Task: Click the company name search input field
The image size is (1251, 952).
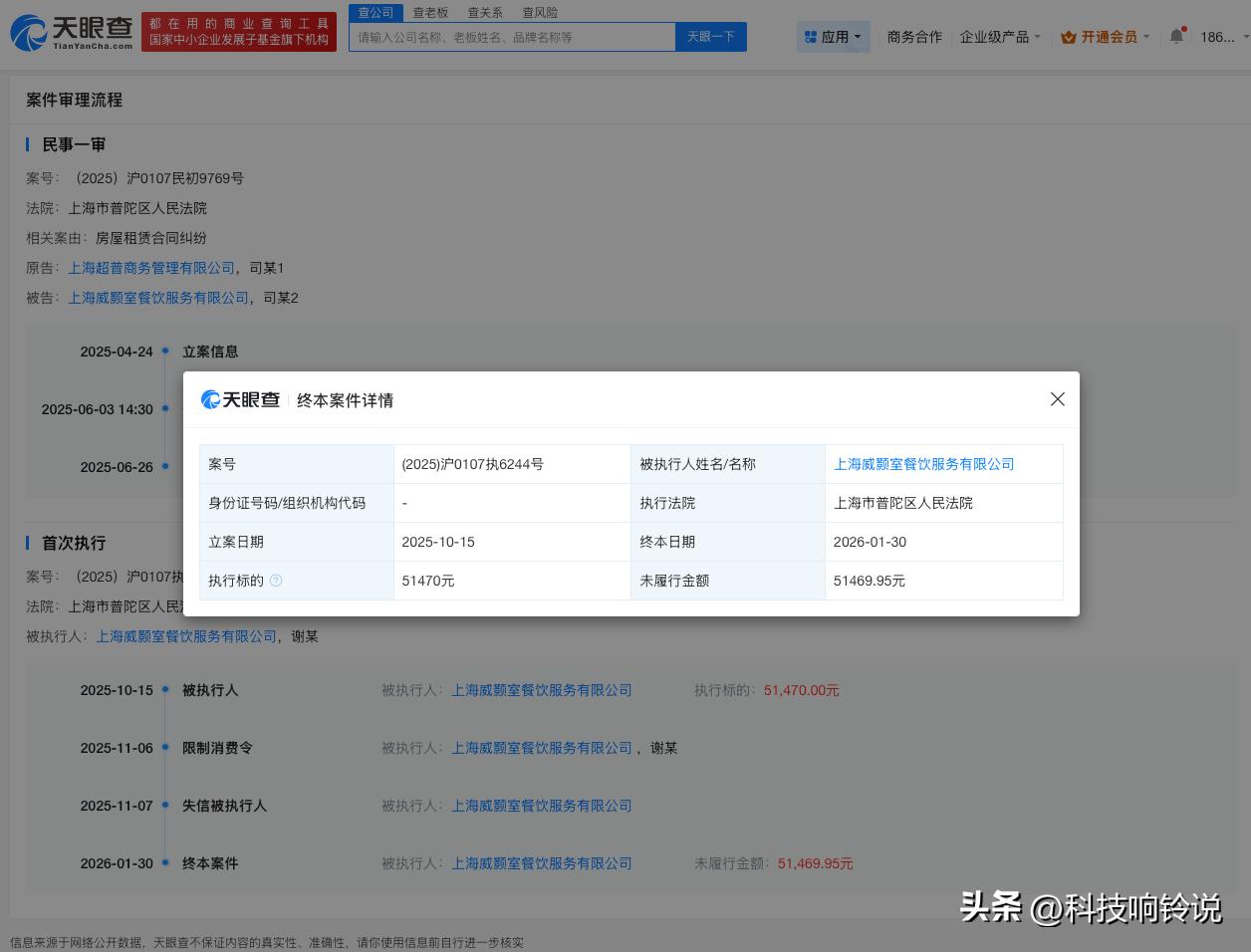Action: point(512,36)
